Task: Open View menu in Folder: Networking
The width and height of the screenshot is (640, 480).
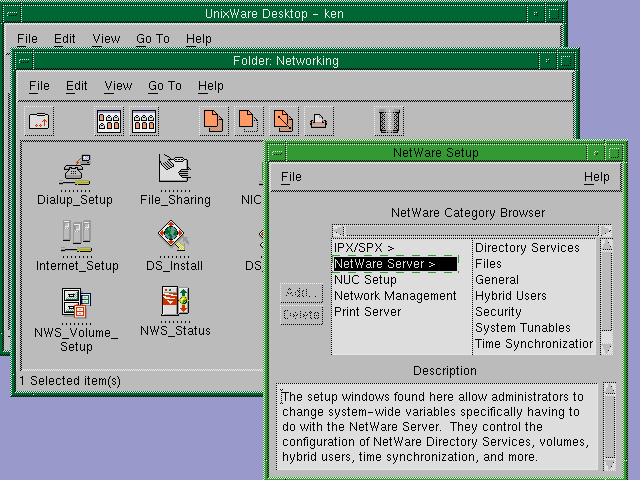Action: coord(118,86)
